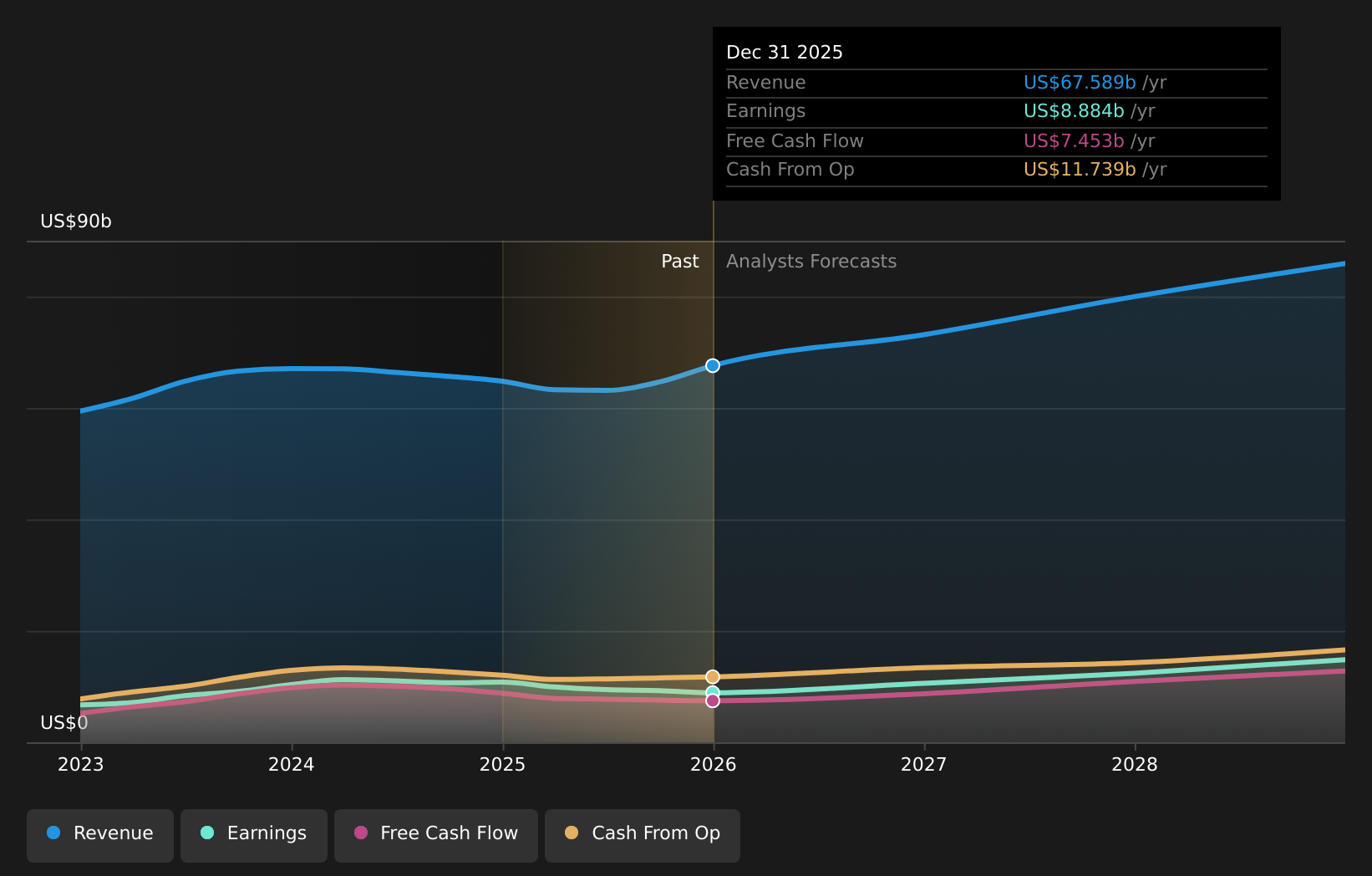Click the Dec 31 2025 tooltip date
The height and width of the screenshot is (876, 1372).
coord(784,53)
